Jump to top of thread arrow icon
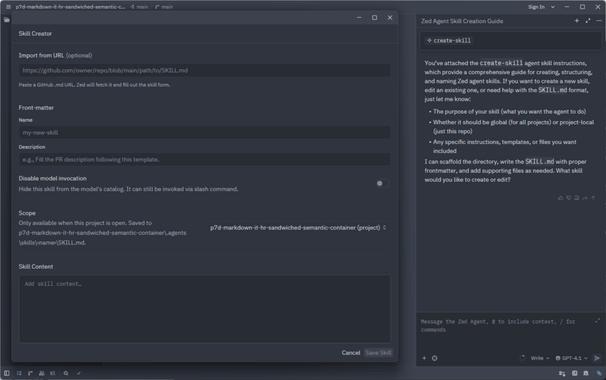The height and width of the screenshot is (380, 606). [593, 198]
